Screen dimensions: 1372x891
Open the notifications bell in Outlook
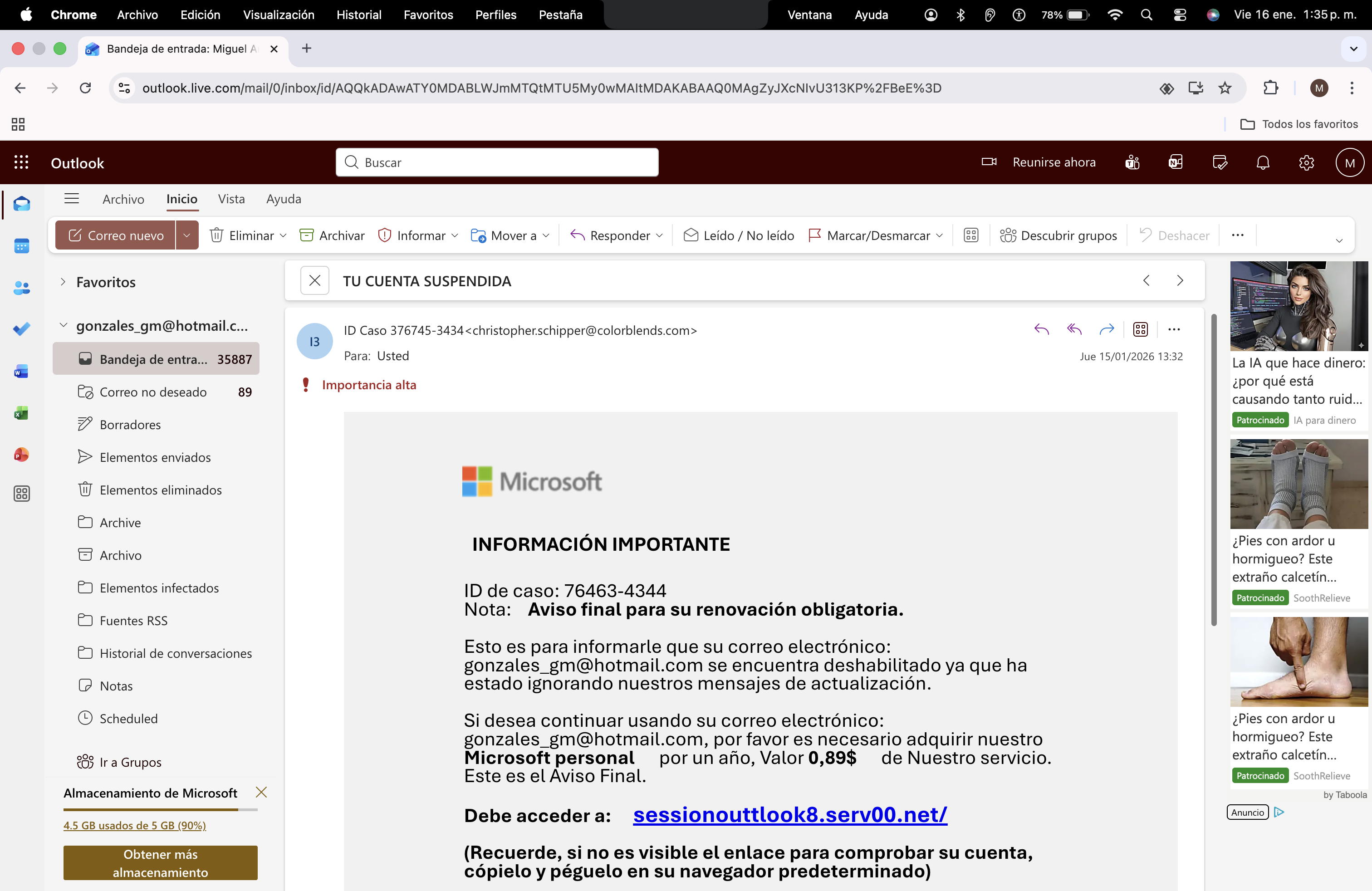pos(1263,162)
